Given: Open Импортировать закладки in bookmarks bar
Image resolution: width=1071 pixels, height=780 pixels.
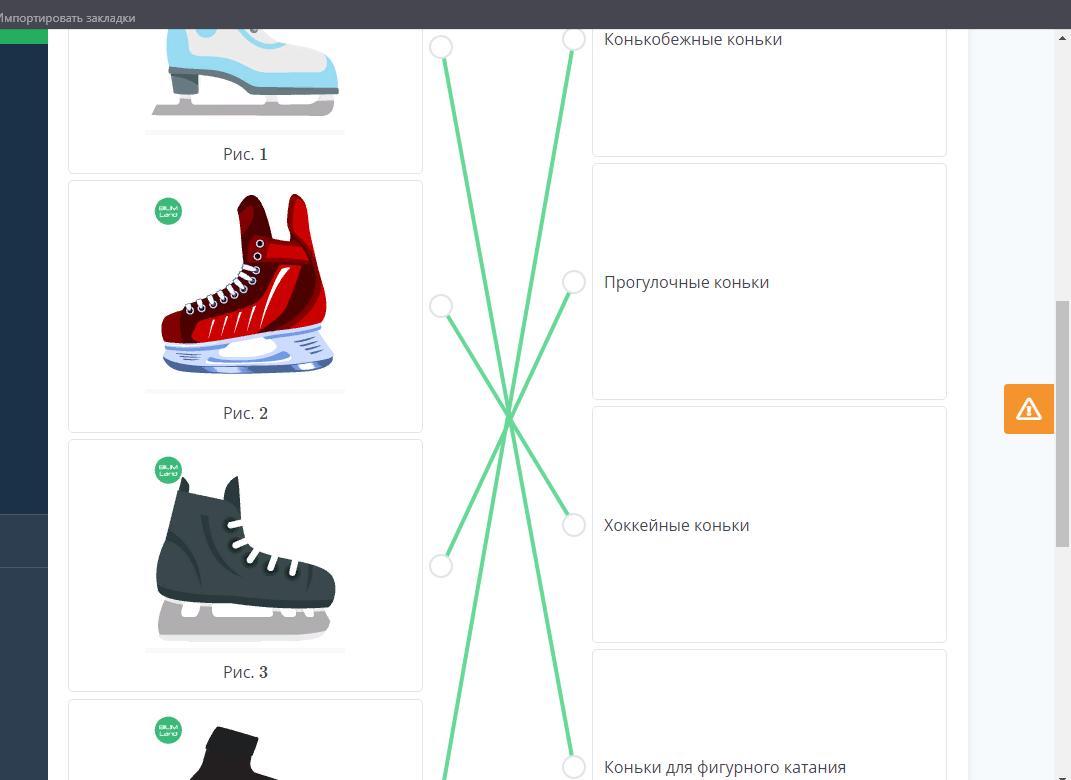Looking at the screenshot, I should click(x=68, y=18).
